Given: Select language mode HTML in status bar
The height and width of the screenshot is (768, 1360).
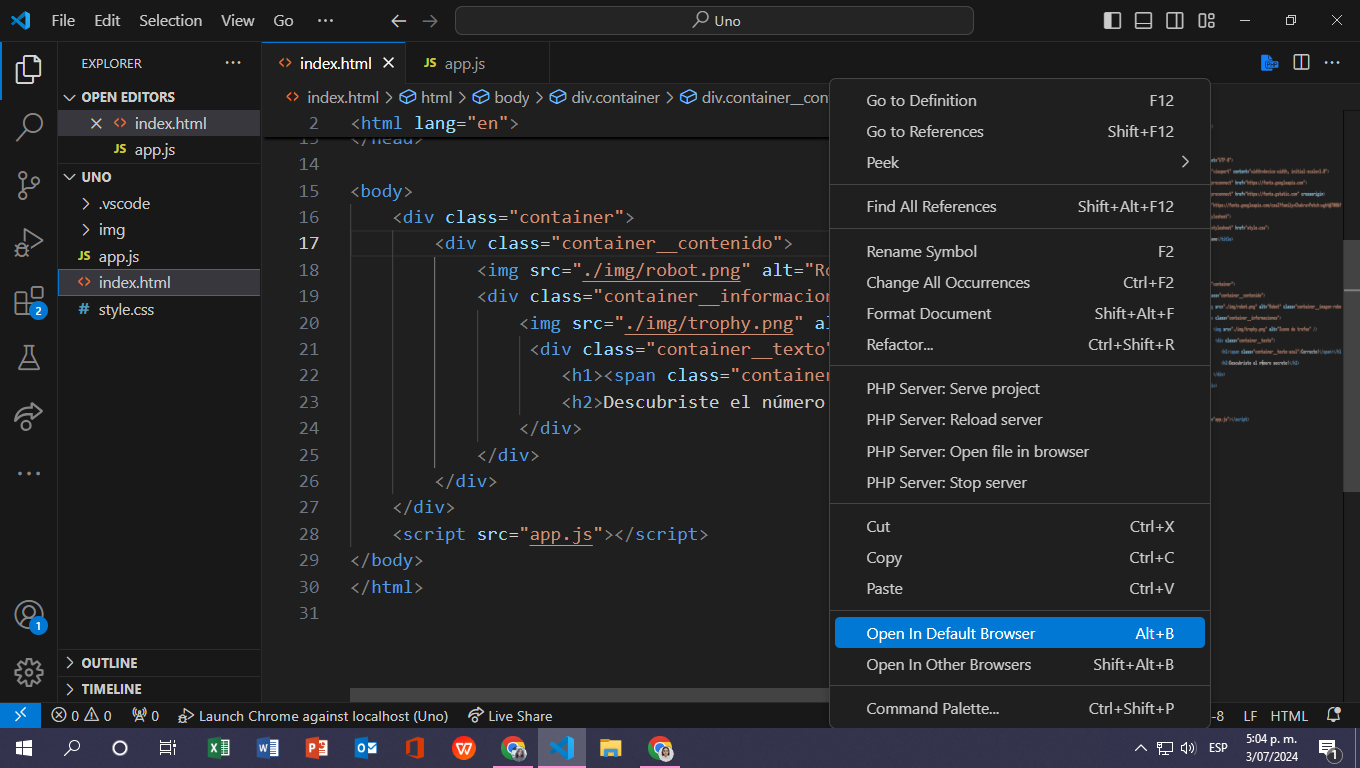Looking at the screenshot, I should (x=1289, y=716).
